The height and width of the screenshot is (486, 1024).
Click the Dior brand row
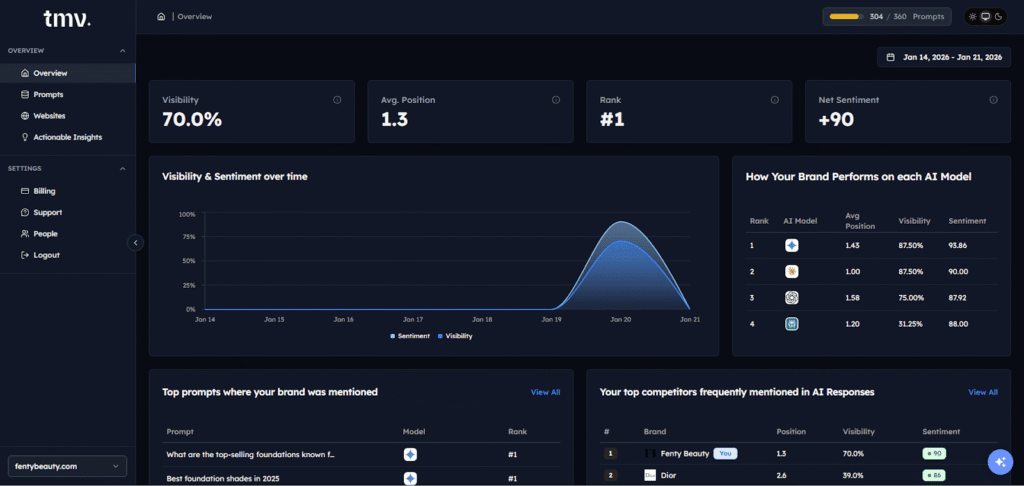pyautogui.click(x=799, y=476)
